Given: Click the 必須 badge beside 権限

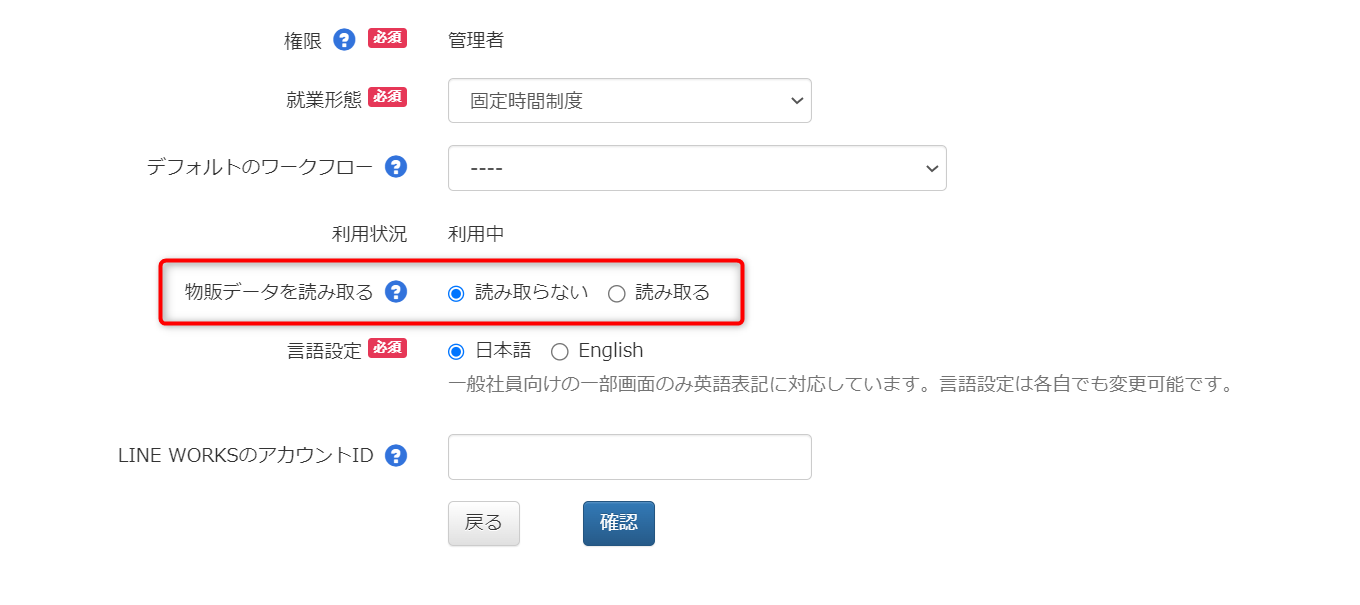Looking at the screenshot, I should click(387, 38).
